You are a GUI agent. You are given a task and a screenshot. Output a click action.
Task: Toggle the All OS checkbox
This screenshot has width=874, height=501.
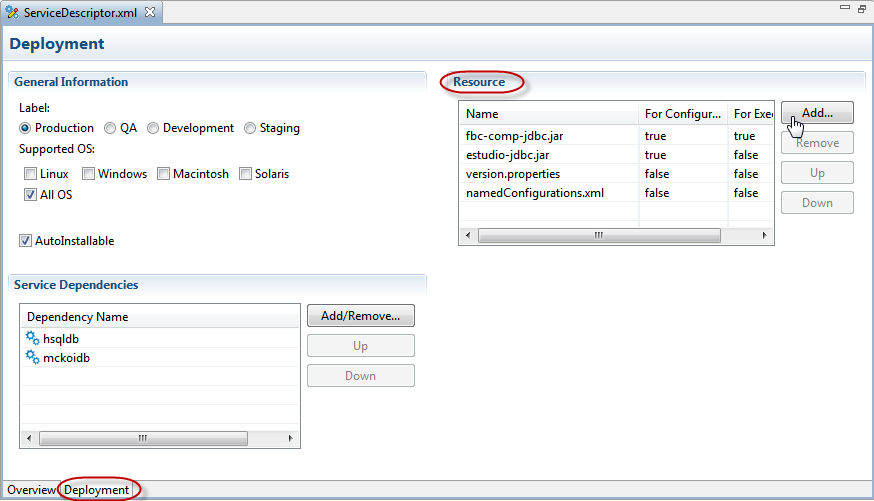click(x=31, y=195)
